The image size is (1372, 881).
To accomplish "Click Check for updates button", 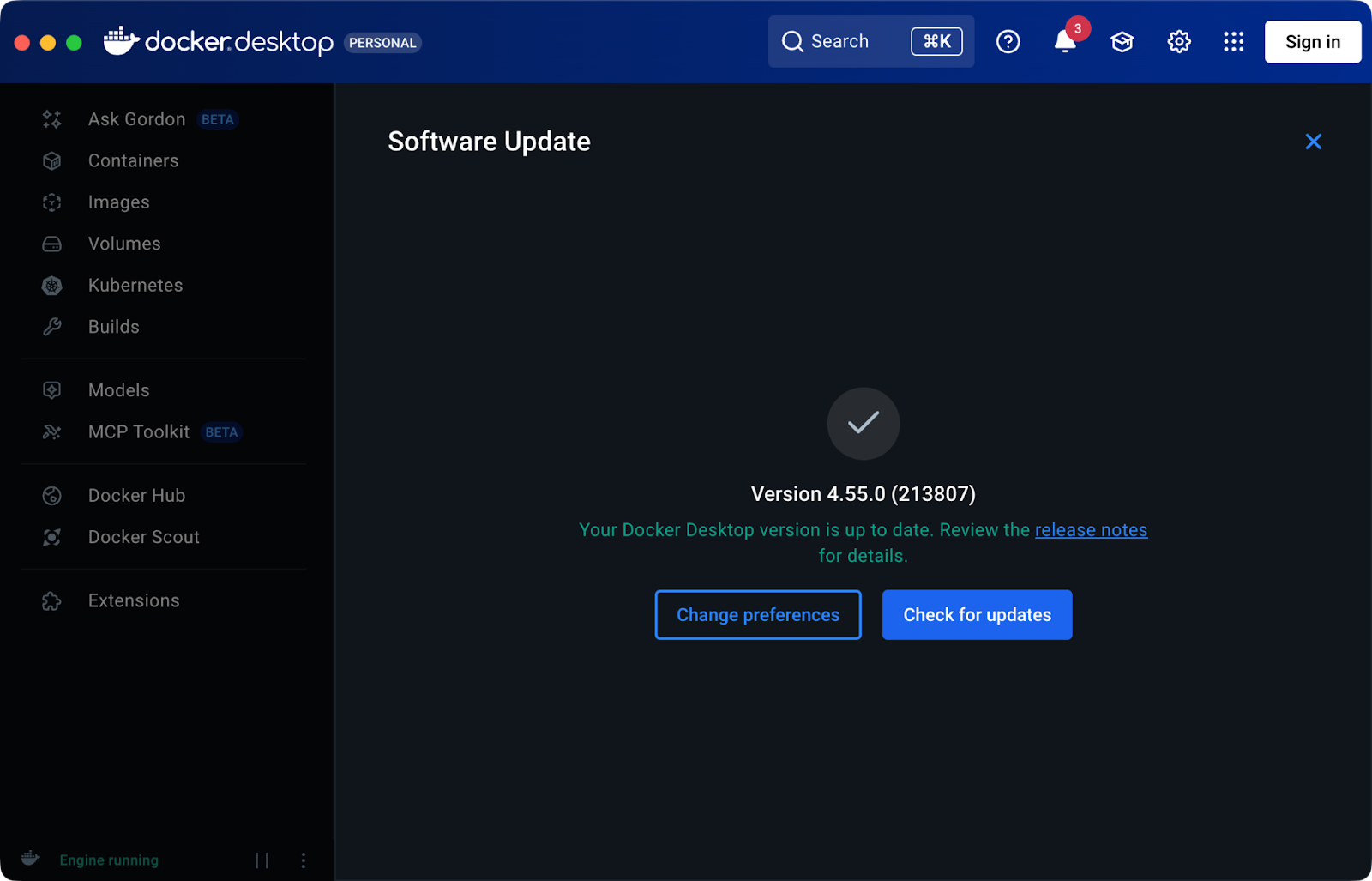I will pyautogui.click(x=977, y=614).
